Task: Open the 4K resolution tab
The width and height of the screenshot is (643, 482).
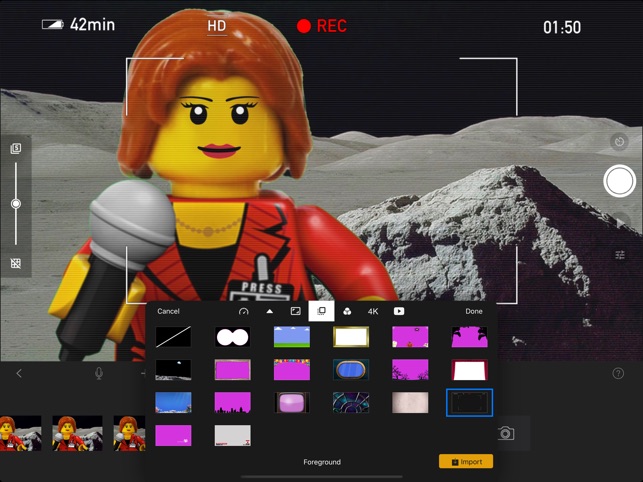Action: click(x=373, y=311)
